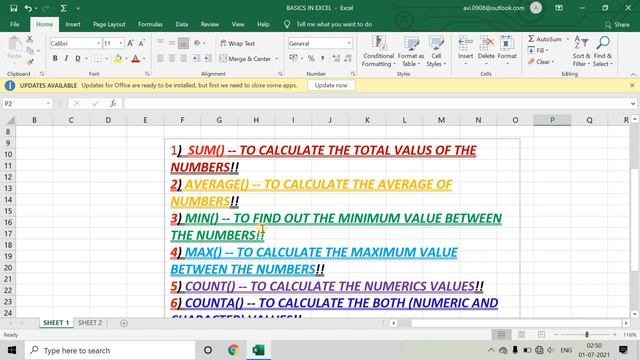Collapse the ribbon with the chevron

(x=633, y=74)
